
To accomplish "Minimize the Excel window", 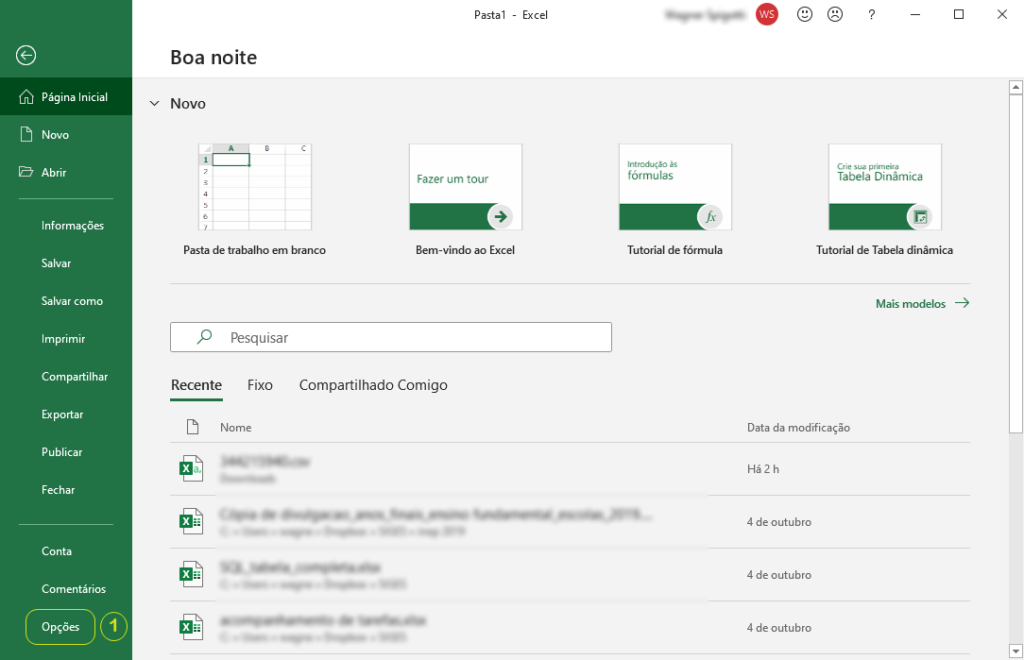I will pyautogui.click(x=915, y=14).
